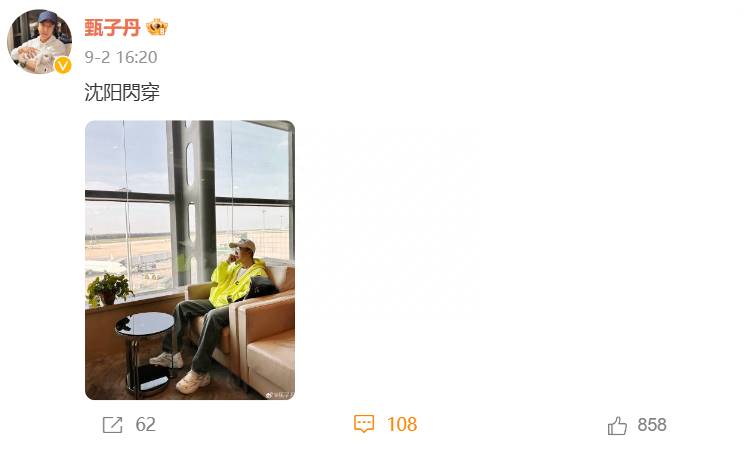The height and width of the screenshot is (453, 744).
Task: Click the 9-2 16:20 timestamp
Action: [x=121, y=57]
